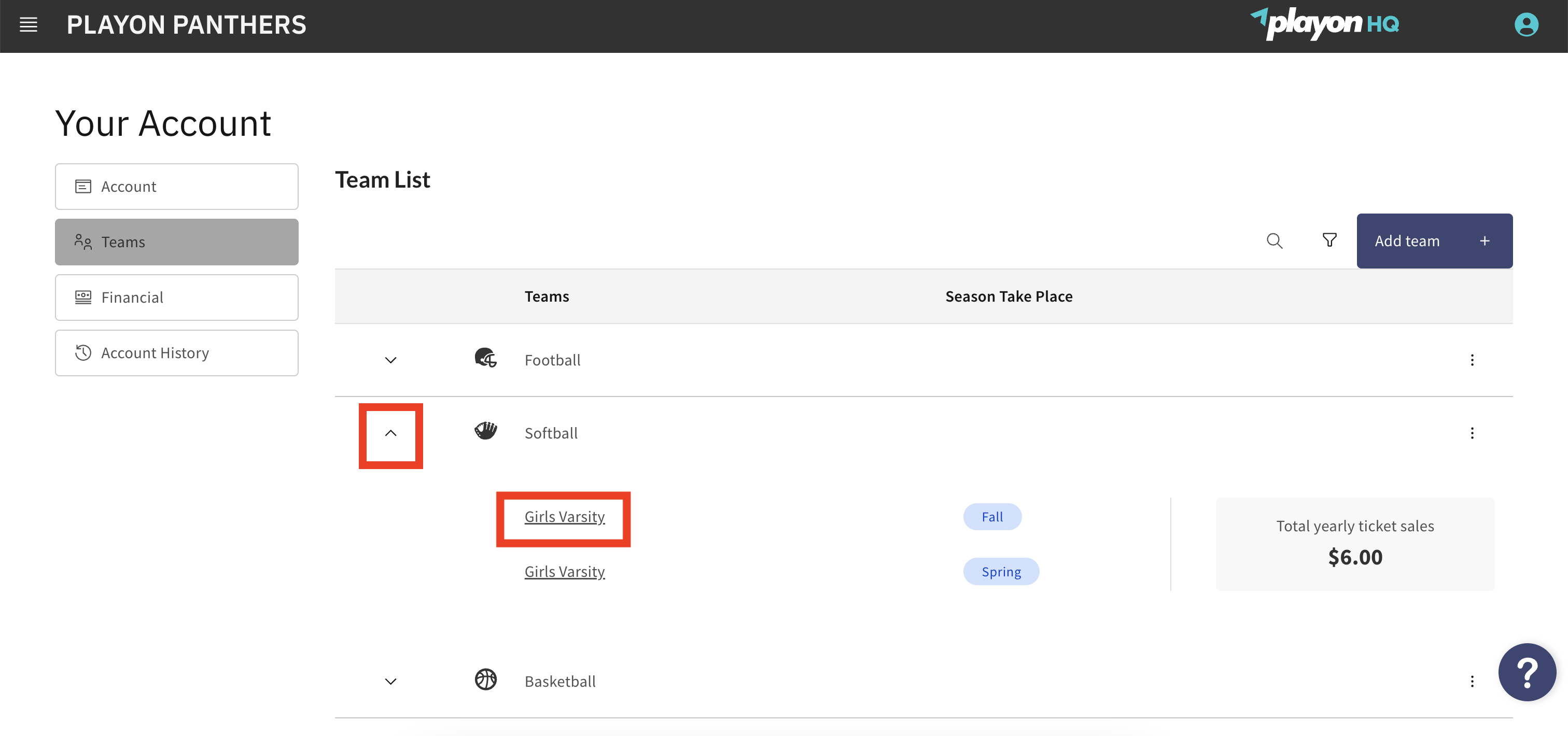The width and height of the screenshot is (1568, 736).
Task: Collapse the Softball team row
Action: click(x=391, y=433)
